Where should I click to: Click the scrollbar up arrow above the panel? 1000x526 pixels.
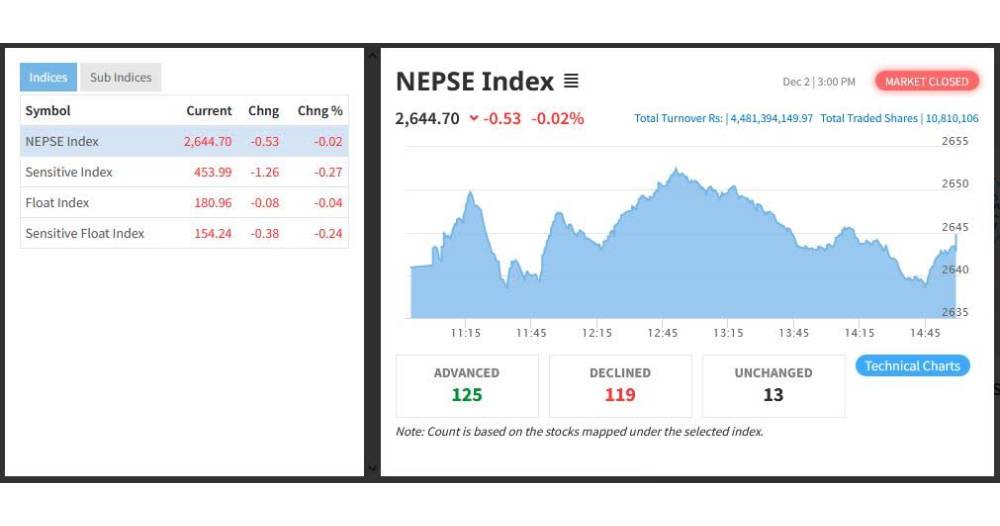tap(372, 53)
